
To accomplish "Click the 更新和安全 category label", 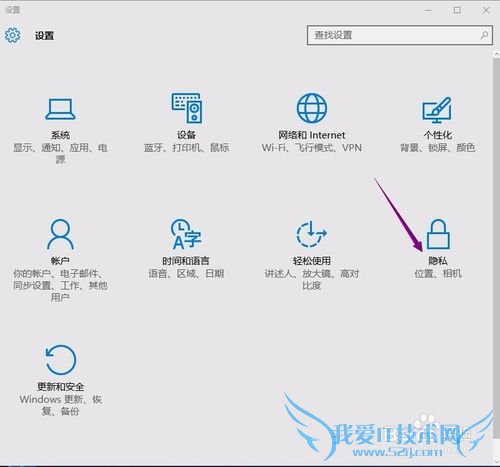I will point(60,387).
